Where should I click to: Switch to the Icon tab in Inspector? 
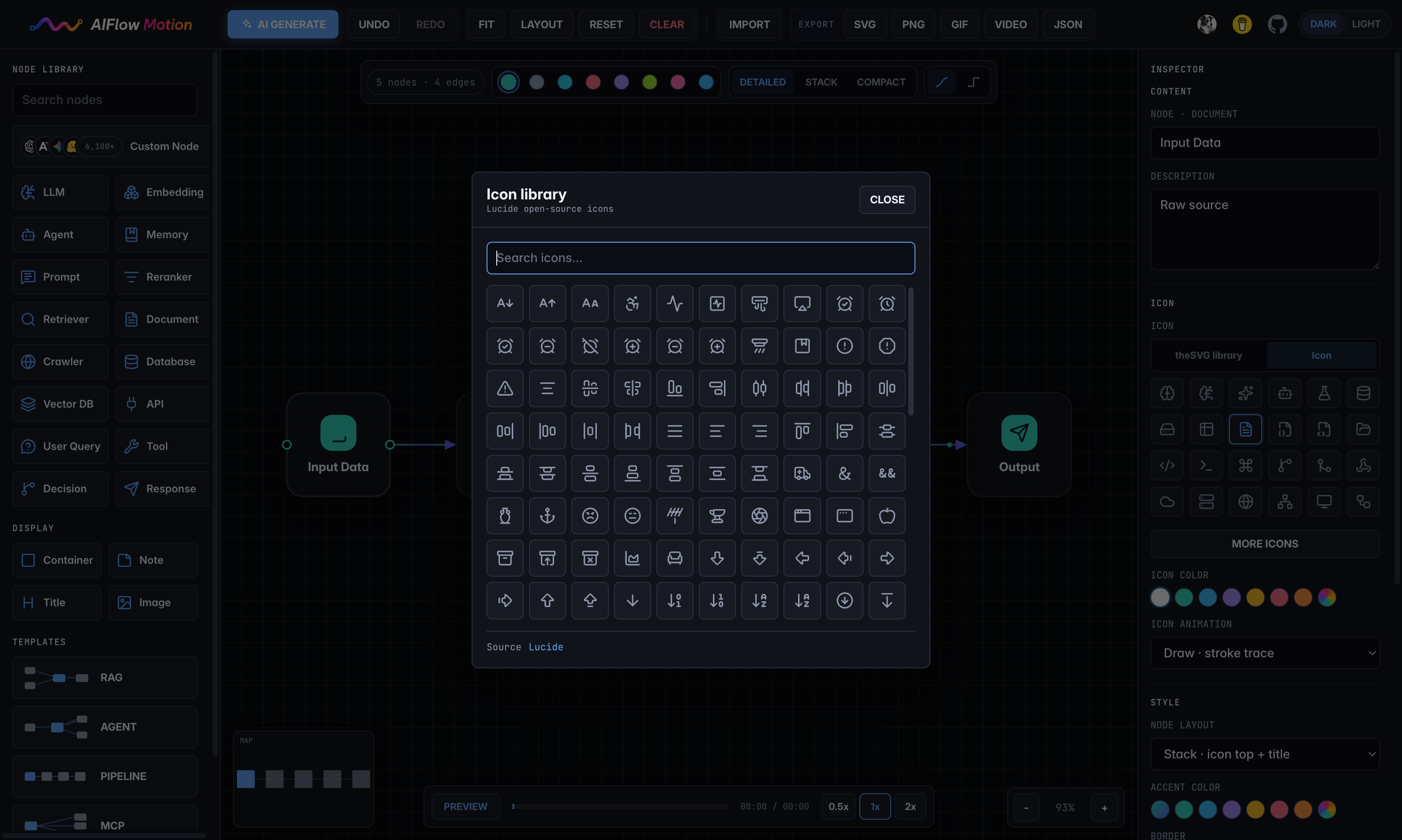click(1321, 355)
